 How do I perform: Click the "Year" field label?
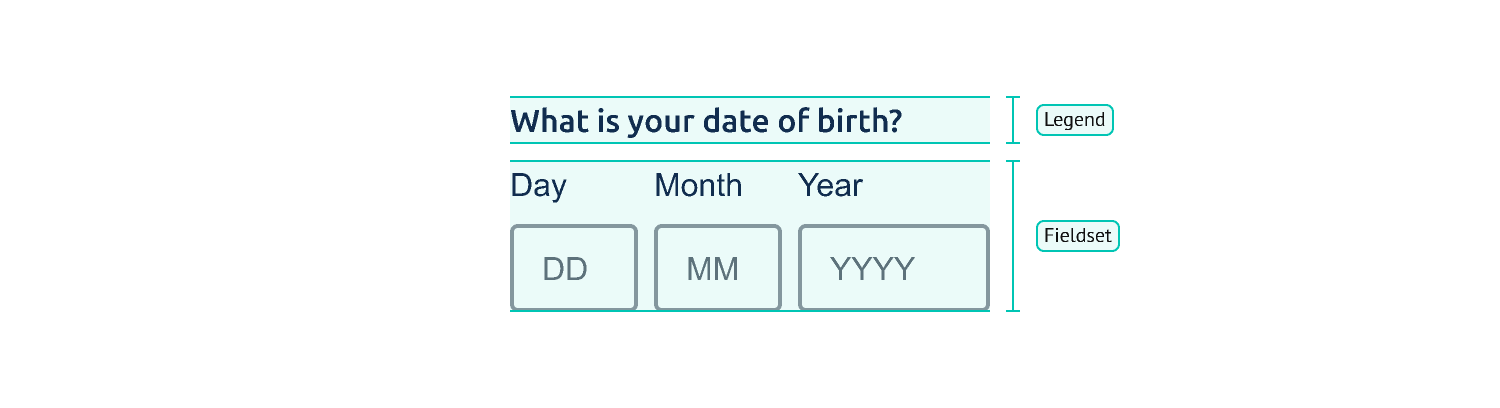point(830,186)
